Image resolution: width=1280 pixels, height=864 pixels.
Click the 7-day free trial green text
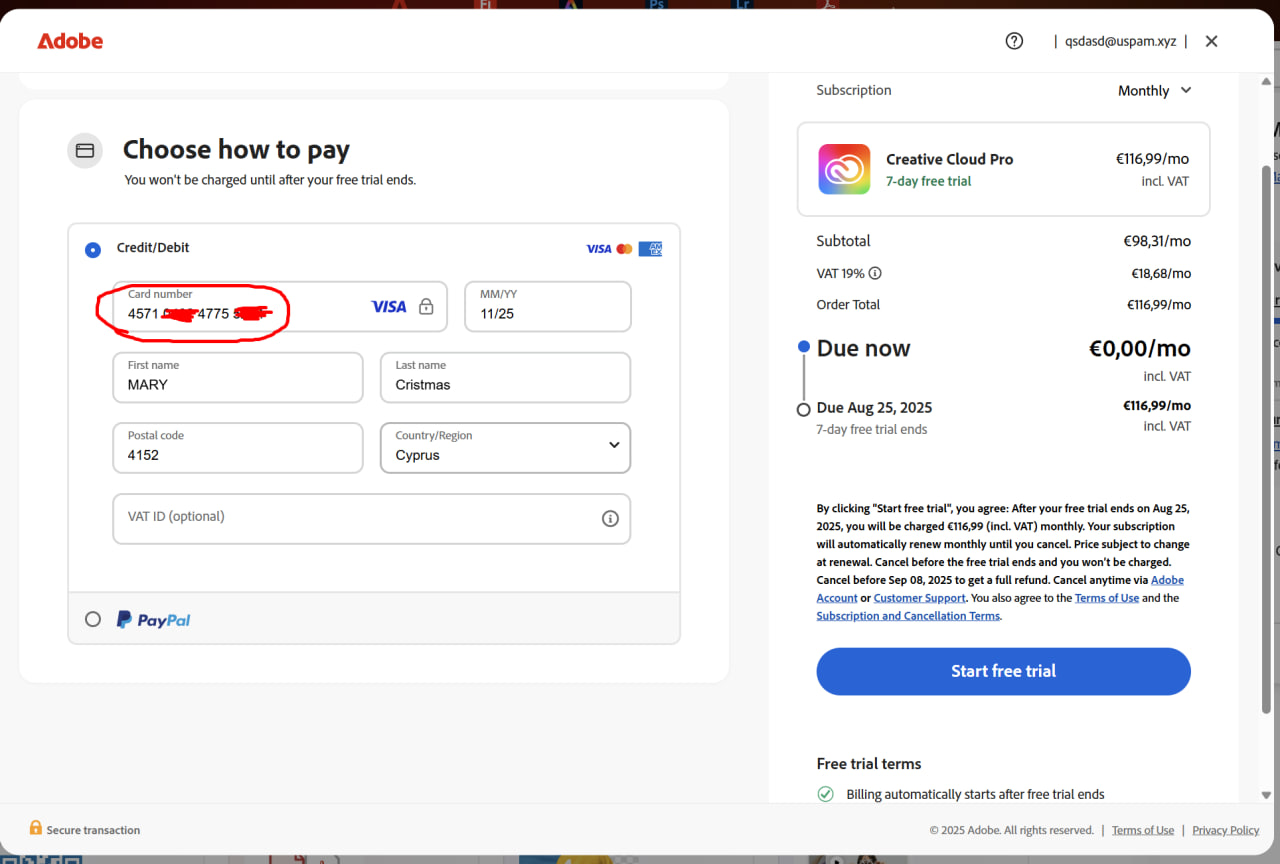929,181
